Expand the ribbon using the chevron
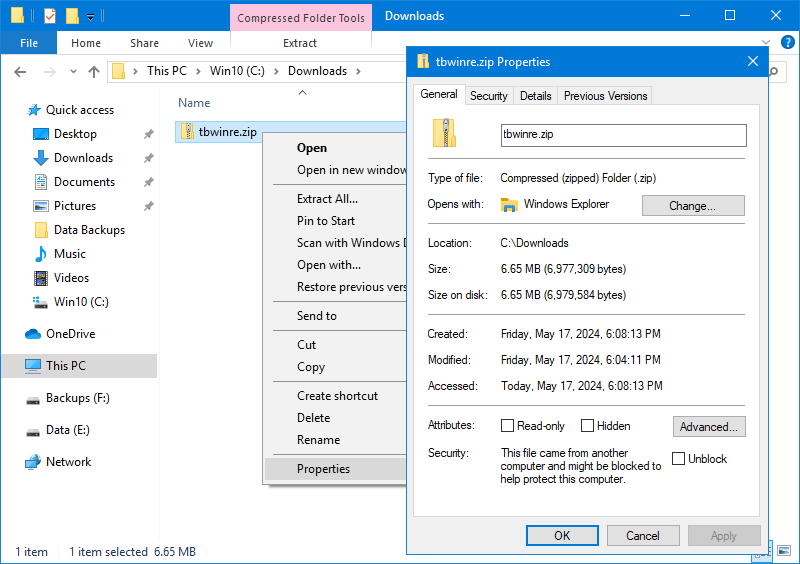 coord(766,42)
